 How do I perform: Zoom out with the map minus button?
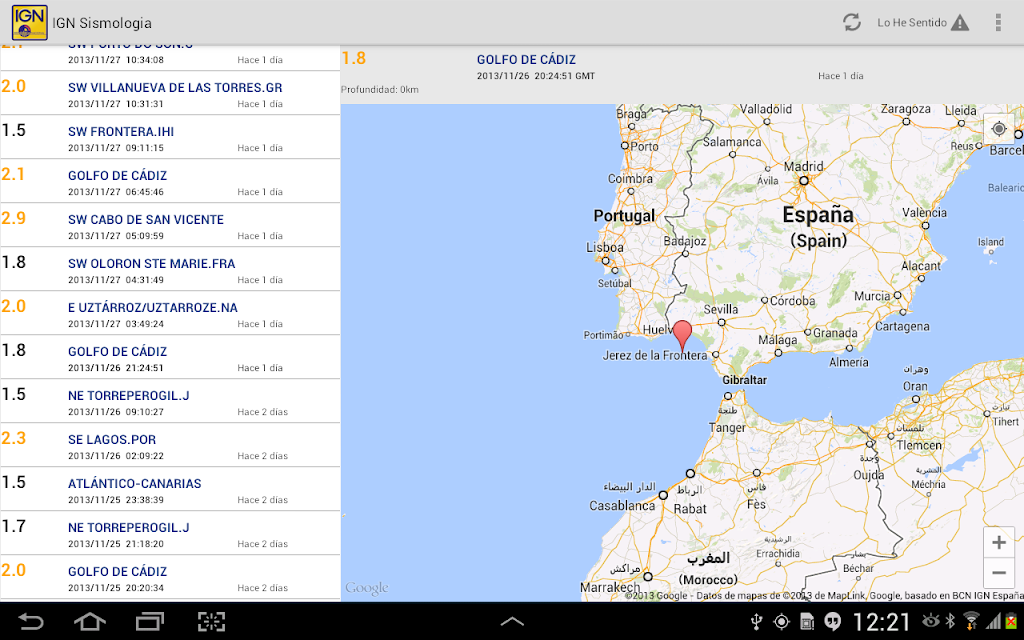(999, 573)
